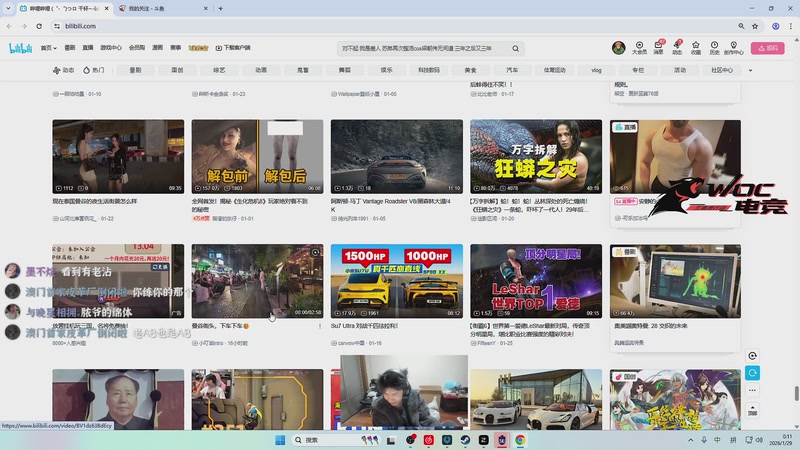Screen dimensions: 800x450
Task: Open 消息 messages icon
Action: (659, 48)
